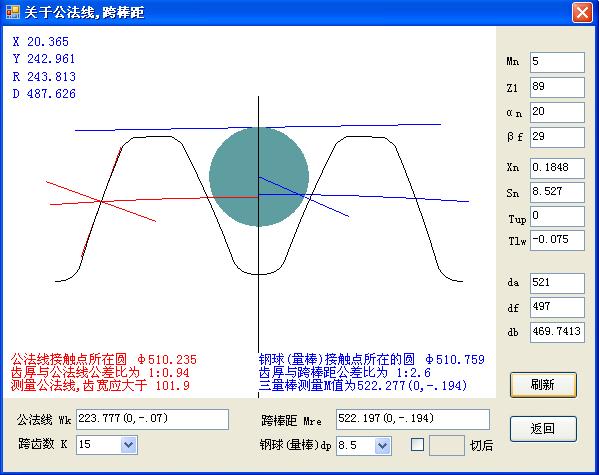599x475 pixels.
Task: Click the db base diameter field
Action: coord(557,332)
